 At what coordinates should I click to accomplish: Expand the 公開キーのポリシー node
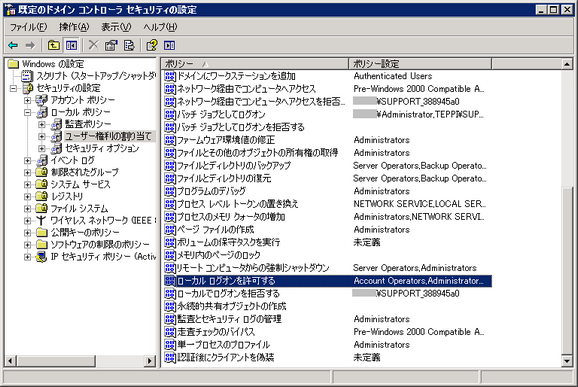(x=27, y=233)
